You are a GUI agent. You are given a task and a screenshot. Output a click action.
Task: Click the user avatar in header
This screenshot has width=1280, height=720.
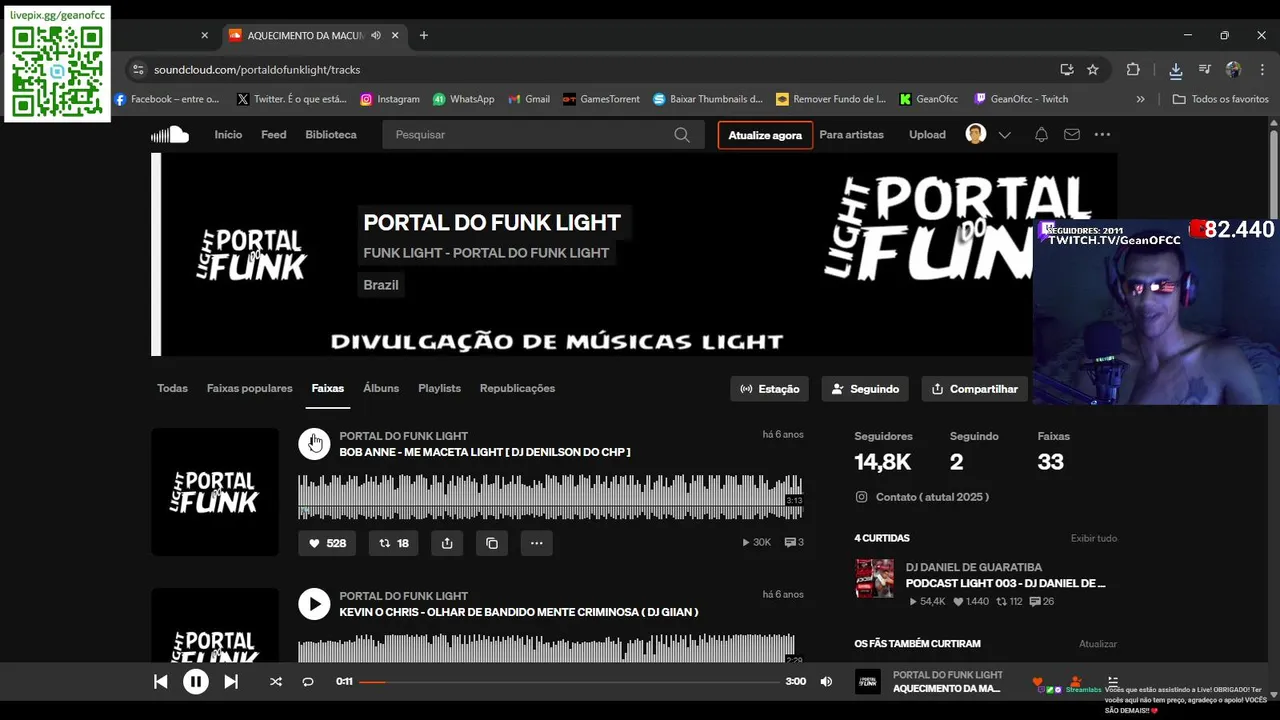[976, 135]
